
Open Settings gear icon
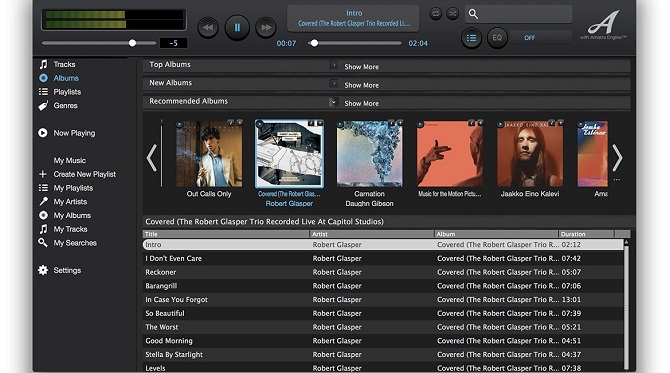point(43,270)
